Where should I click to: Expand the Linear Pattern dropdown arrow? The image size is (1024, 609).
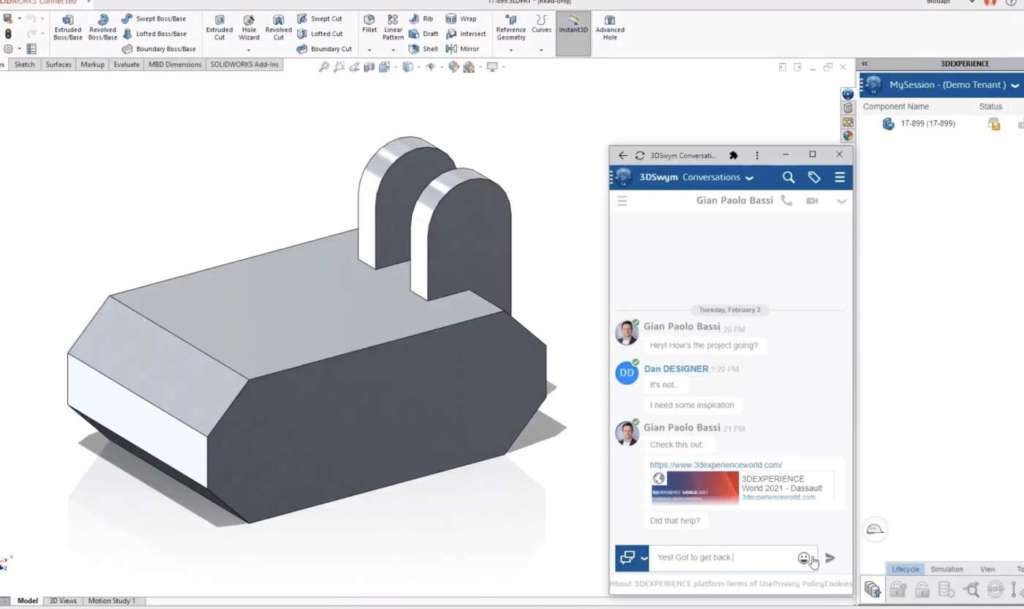coord(393,49)
